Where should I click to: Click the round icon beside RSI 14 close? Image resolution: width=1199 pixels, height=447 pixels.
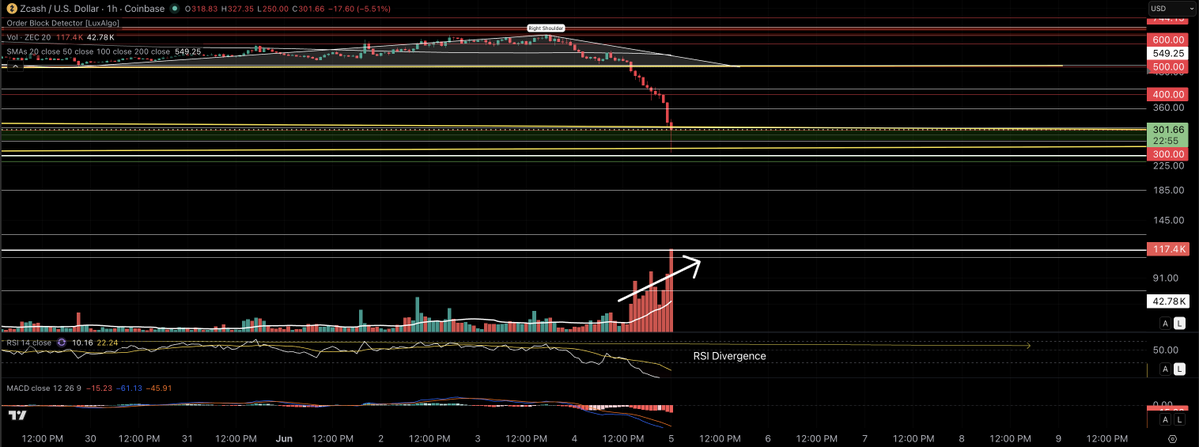tap(61, 342)
